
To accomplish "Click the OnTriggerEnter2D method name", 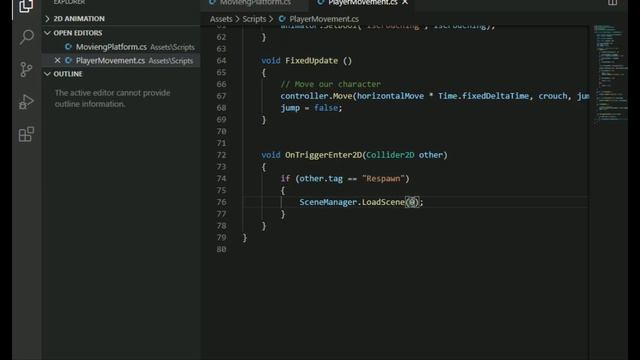I will pos(323,155).
